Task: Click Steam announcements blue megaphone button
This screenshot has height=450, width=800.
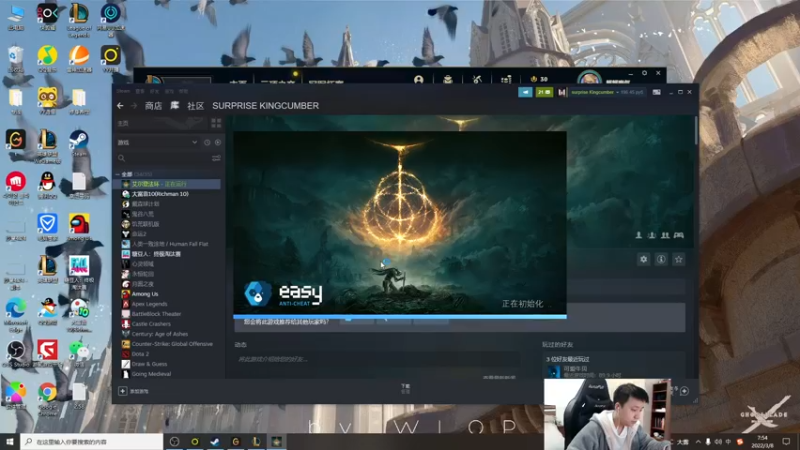Action: point(525,92)
